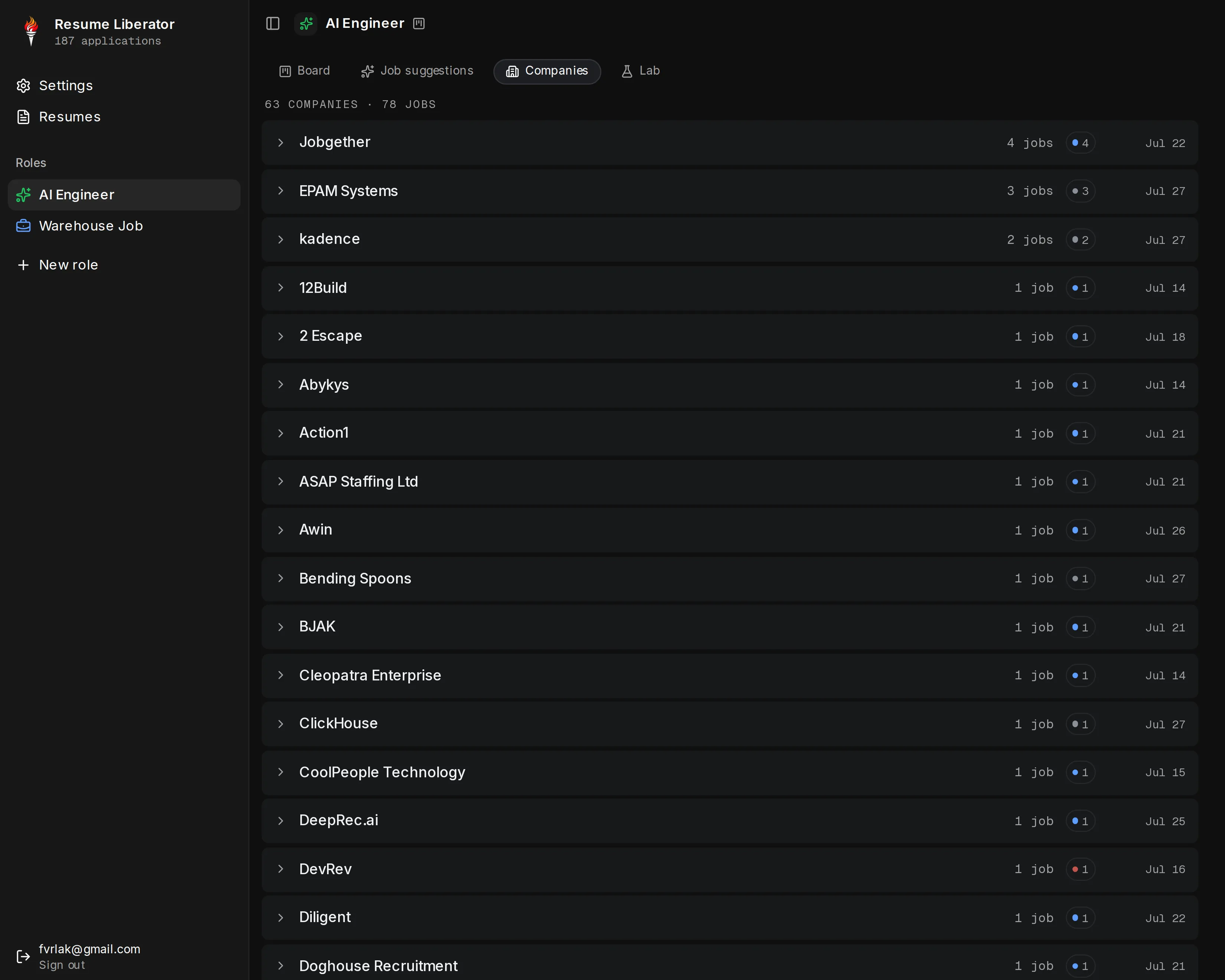Toggle the sidebar panel icon
1225x980 pixels.
click(x=273, y=23)
